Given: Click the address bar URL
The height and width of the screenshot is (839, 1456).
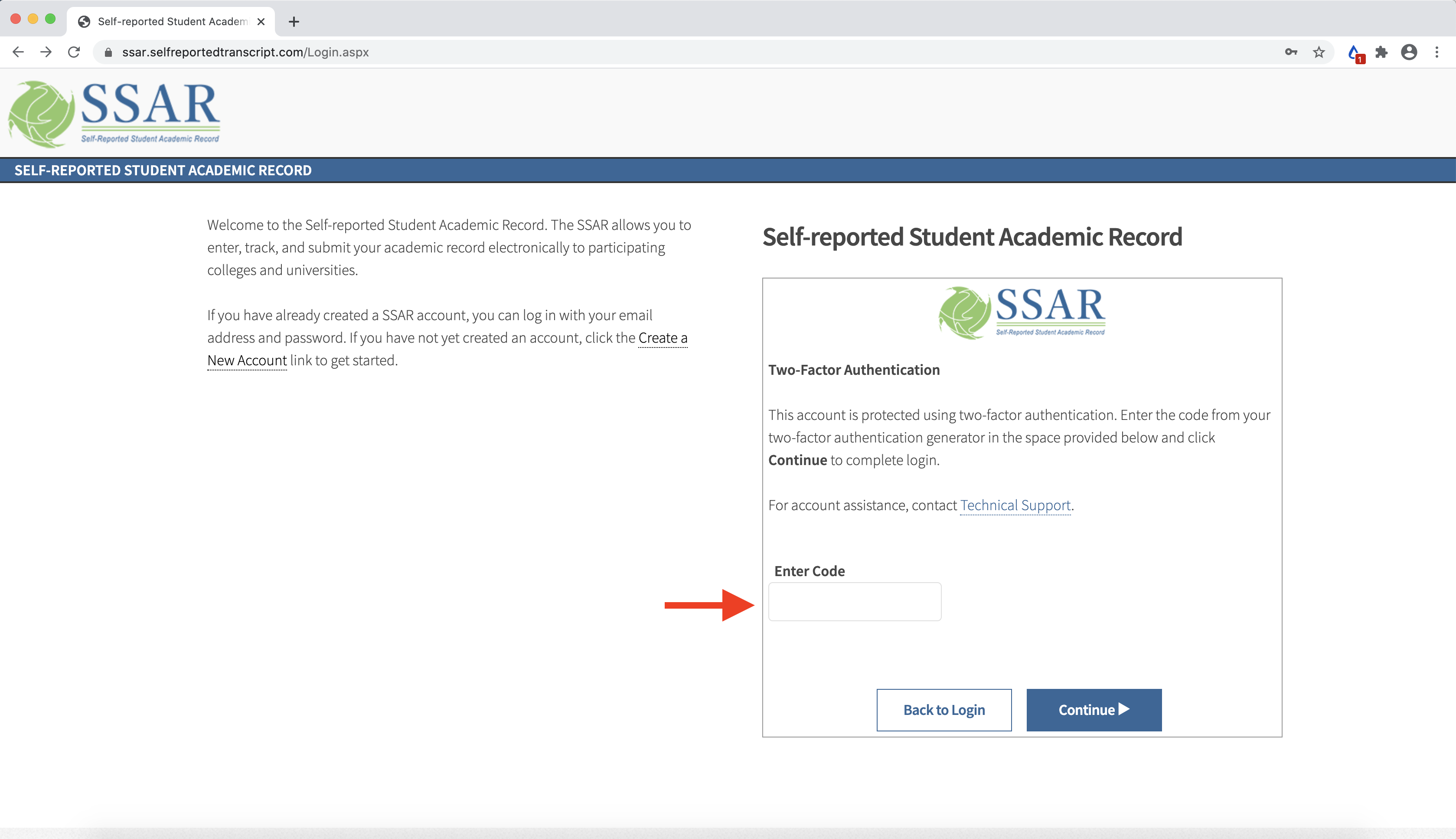Looking at the screenshot, I should [x=245, y=52].
